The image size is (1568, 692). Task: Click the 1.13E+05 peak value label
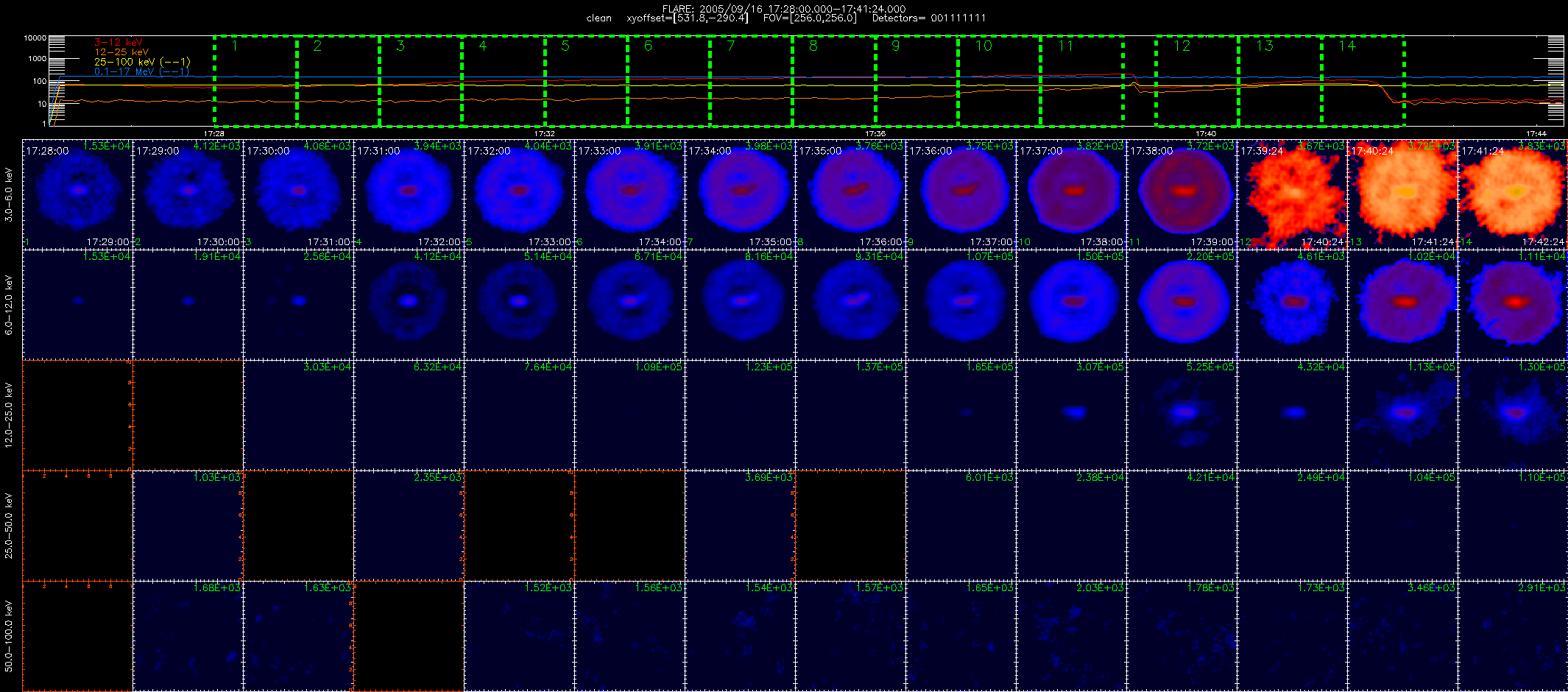1431,367
